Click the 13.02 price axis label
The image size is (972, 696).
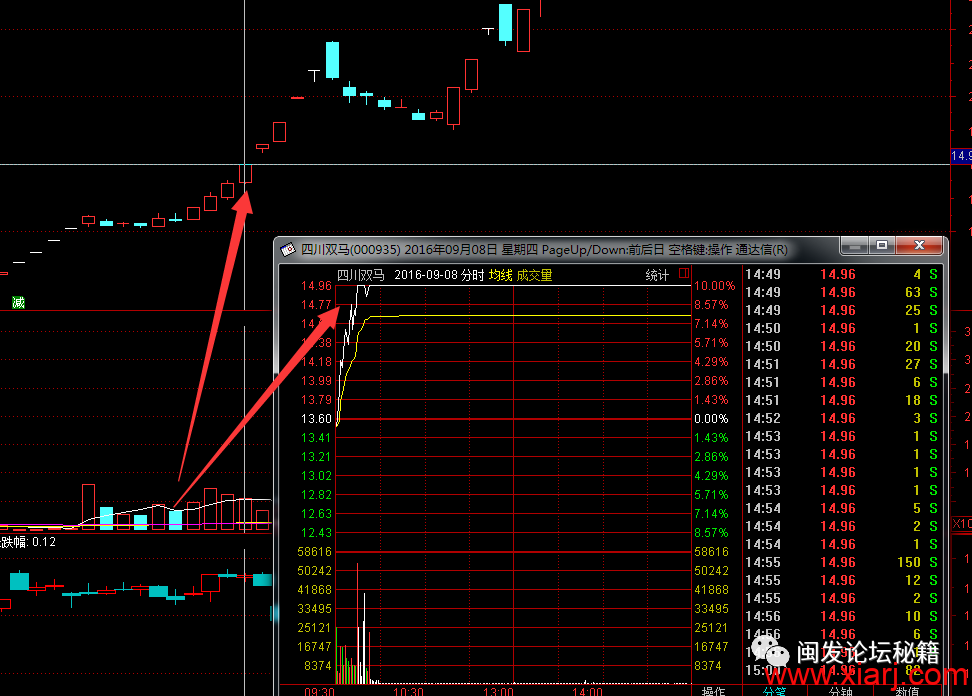(316, 476)
